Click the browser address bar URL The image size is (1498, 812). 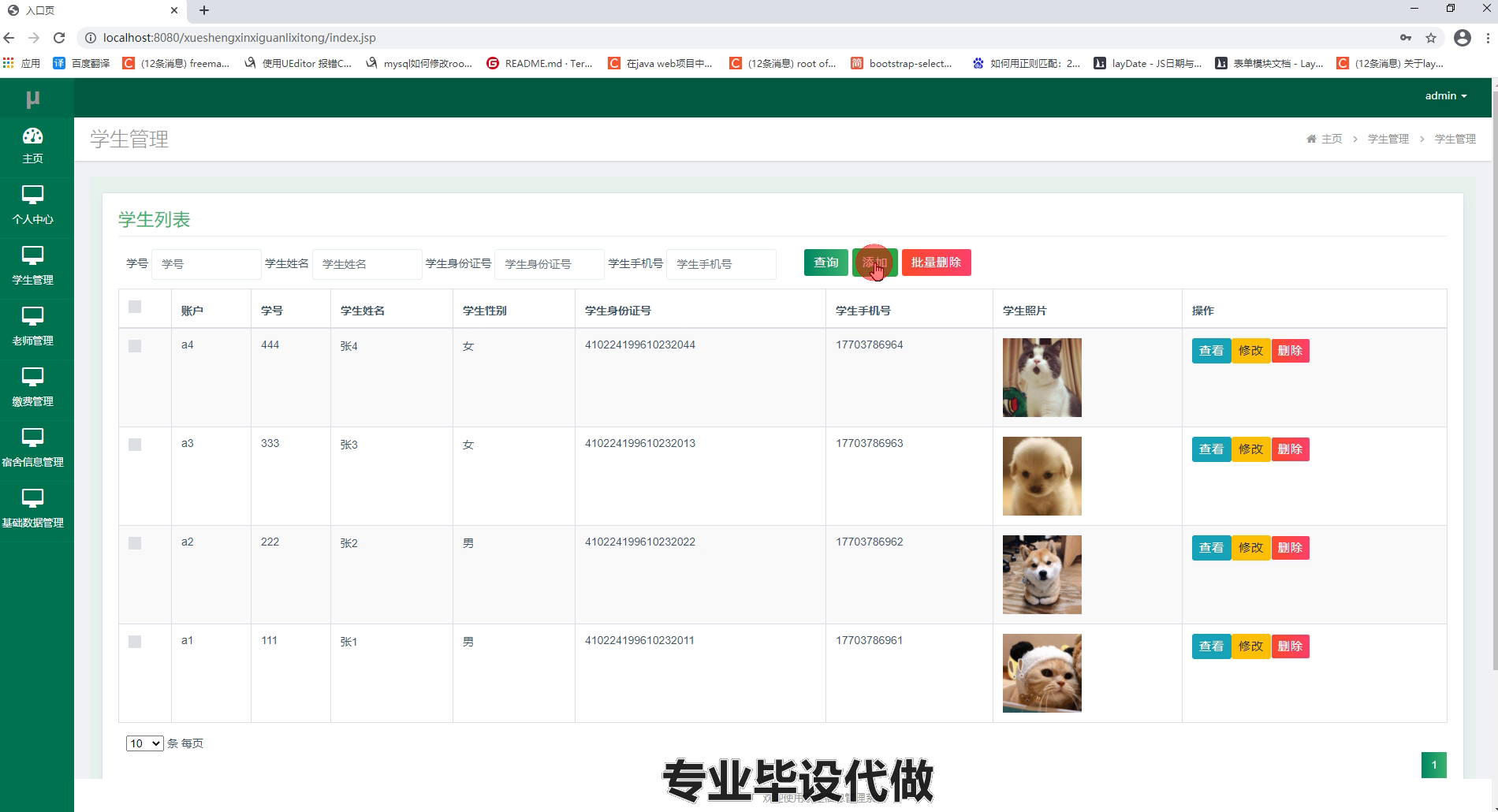point(240,38)
